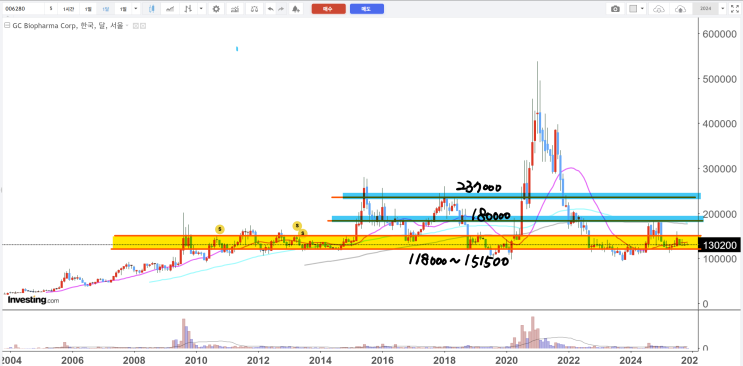Click the red 매수 buy button
The image size is (743, 366).
pyautogui.click(x=328, y=9)
